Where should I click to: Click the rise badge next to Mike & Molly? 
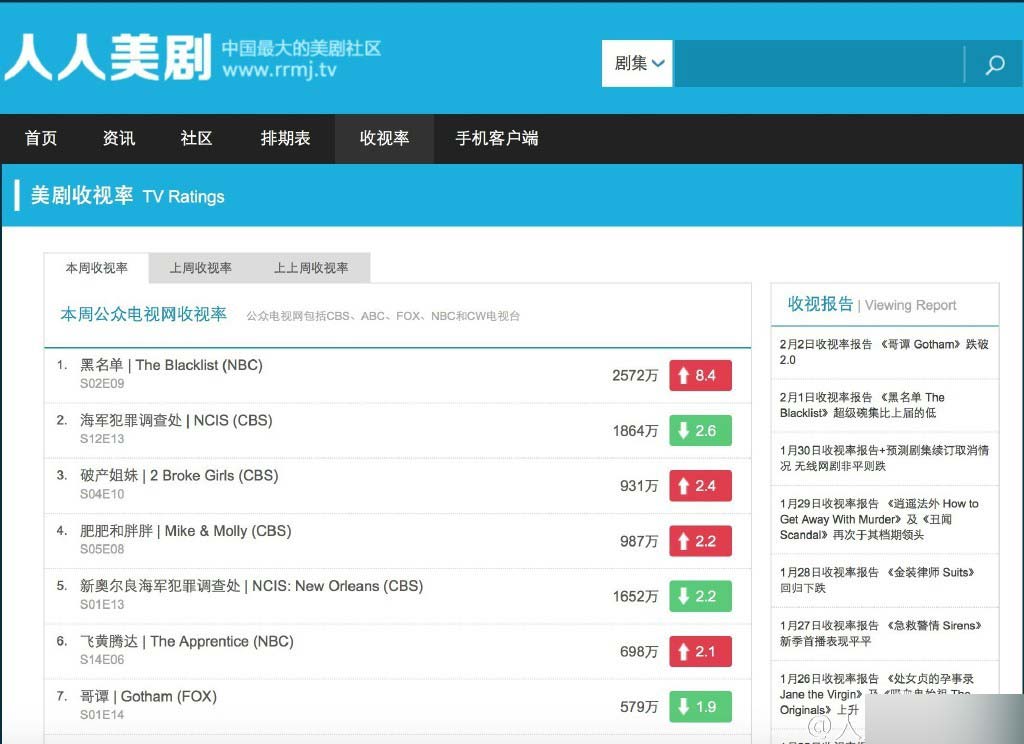700,540
